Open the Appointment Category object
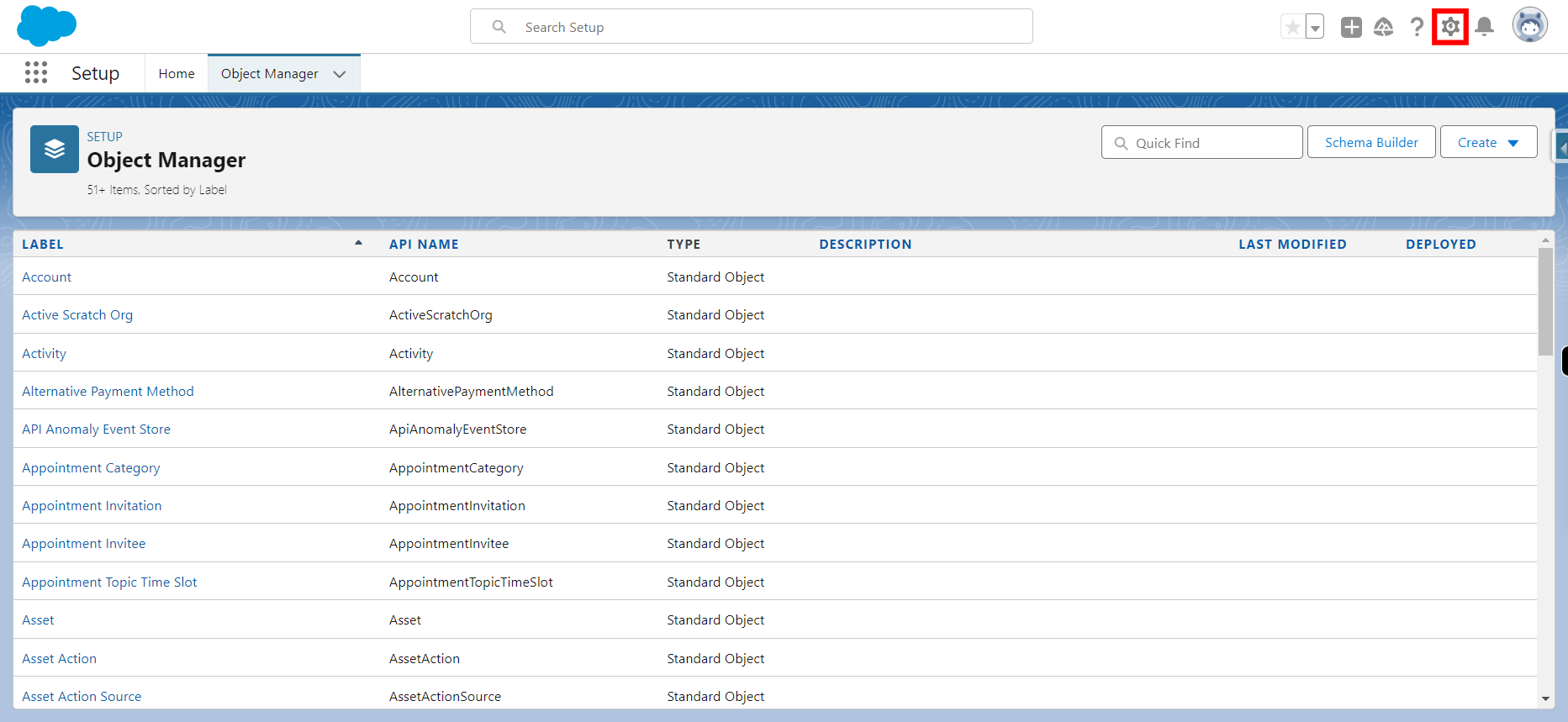 pos(91,467)
